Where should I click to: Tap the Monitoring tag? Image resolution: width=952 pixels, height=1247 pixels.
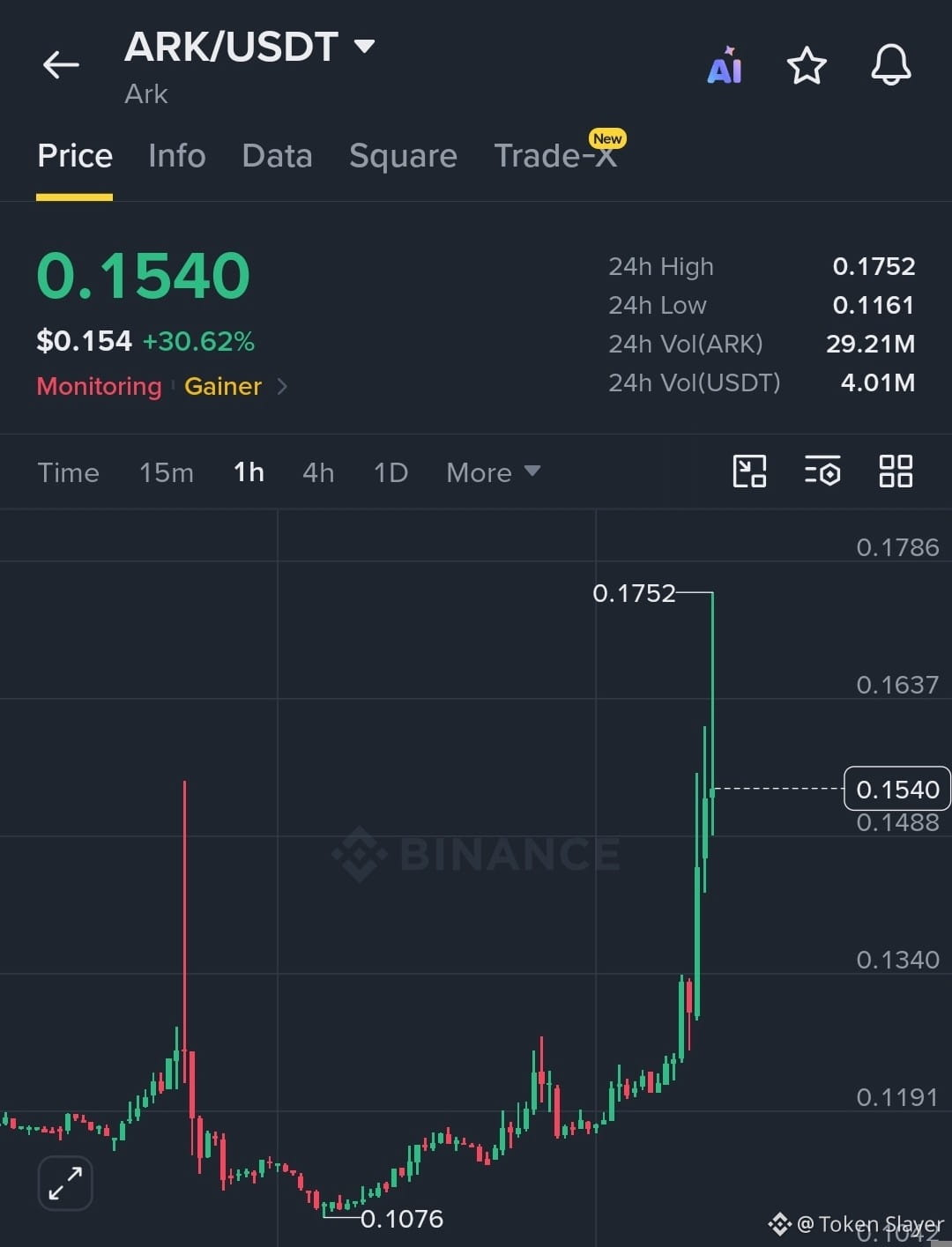[x=99, y=386]
